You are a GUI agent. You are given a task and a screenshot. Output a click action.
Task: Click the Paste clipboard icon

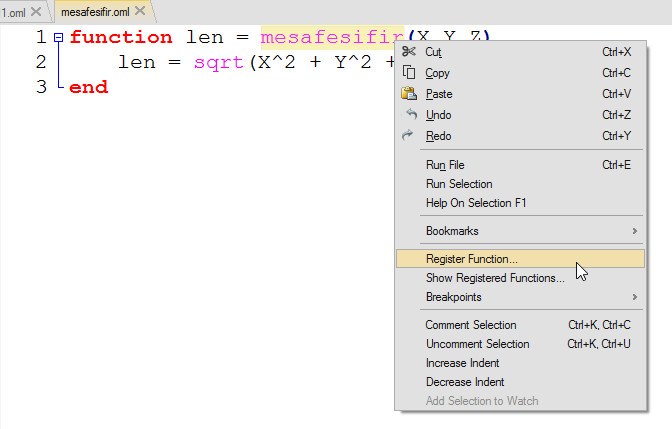(x=408, y=94)
